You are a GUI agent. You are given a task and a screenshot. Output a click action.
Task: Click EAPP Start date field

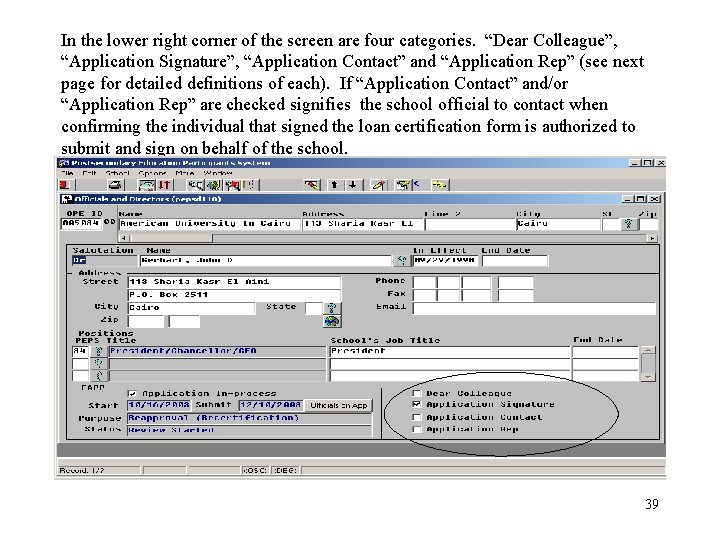tap(159, 405)
